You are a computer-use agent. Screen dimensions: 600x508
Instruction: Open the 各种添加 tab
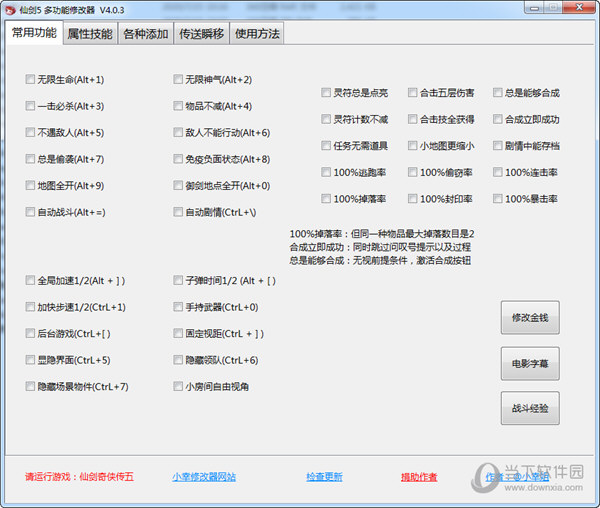(146, 34)
